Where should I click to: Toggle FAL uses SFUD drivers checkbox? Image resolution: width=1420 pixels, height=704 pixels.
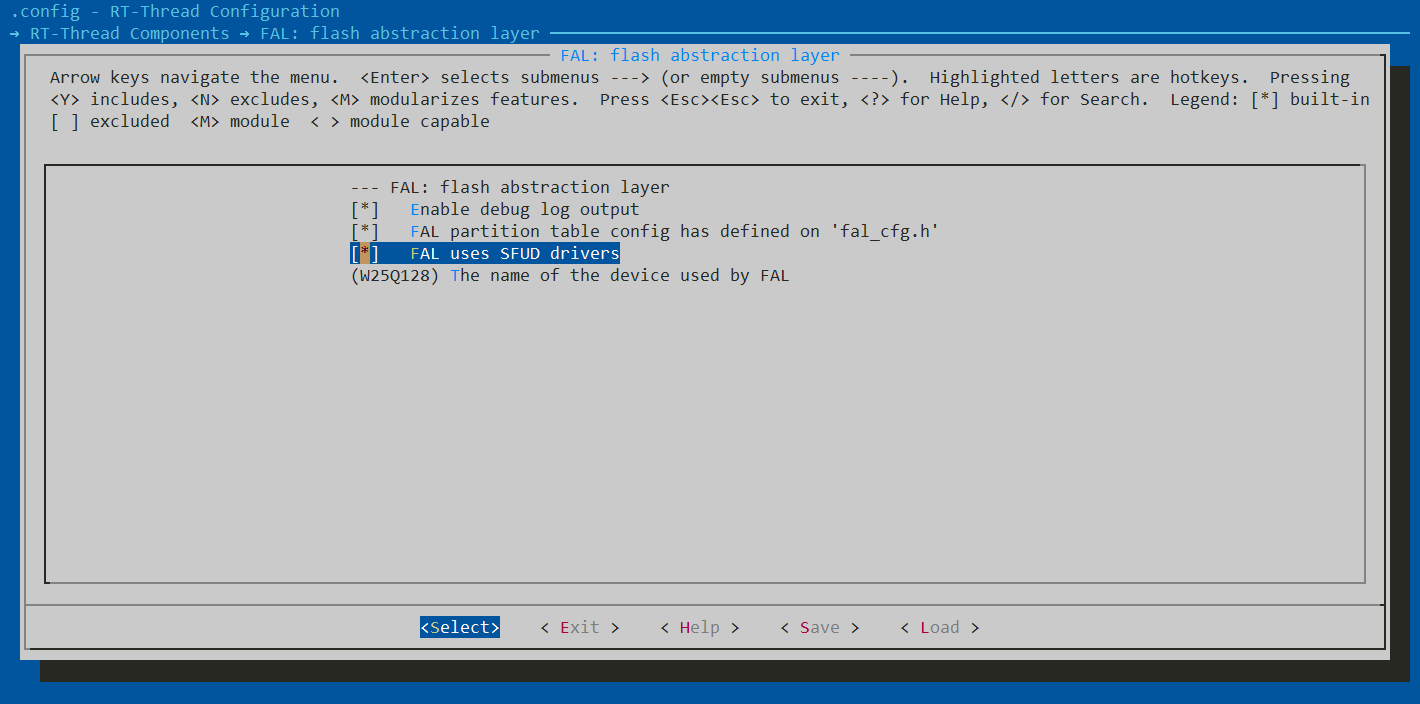tap(365, 253)
